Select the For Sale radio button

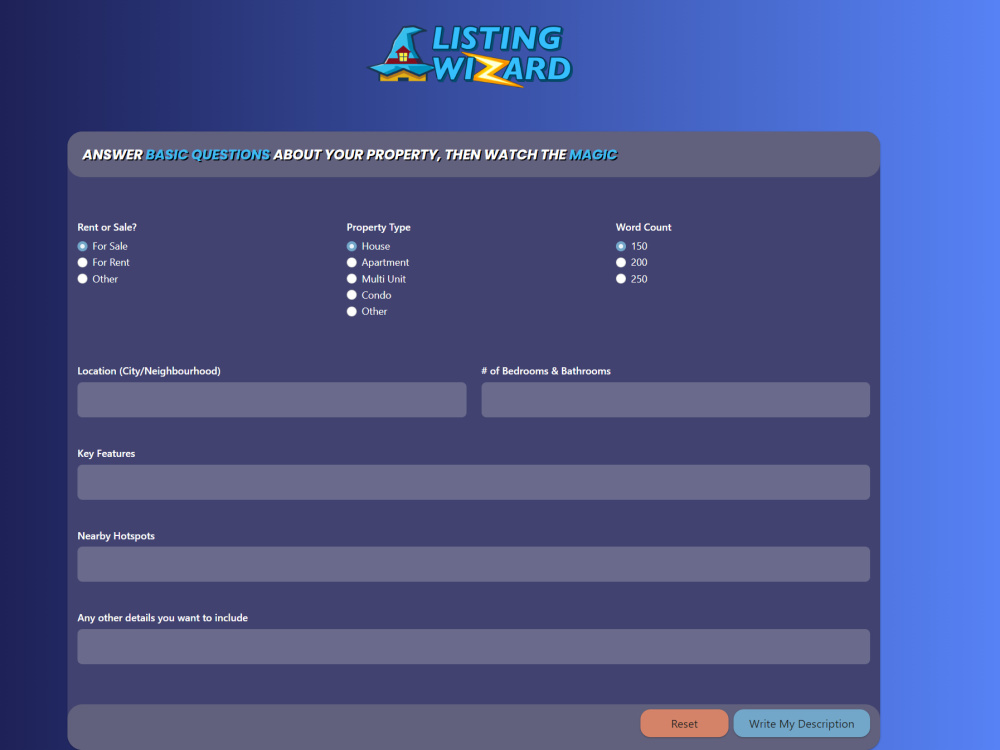click(82, 246)
